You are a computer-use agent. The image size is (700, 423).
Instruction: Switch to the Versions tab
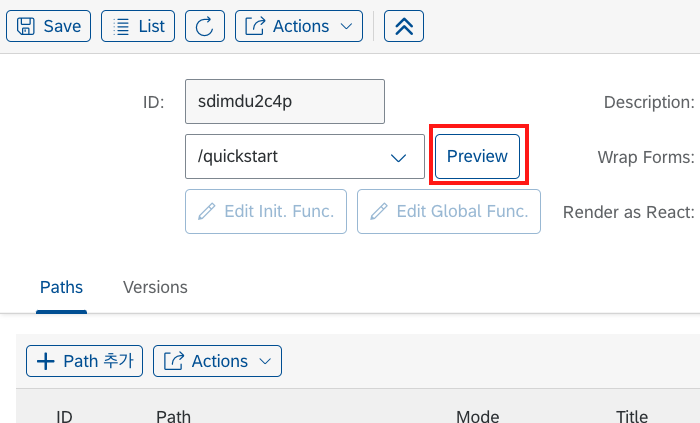click(x=155, y=287)
